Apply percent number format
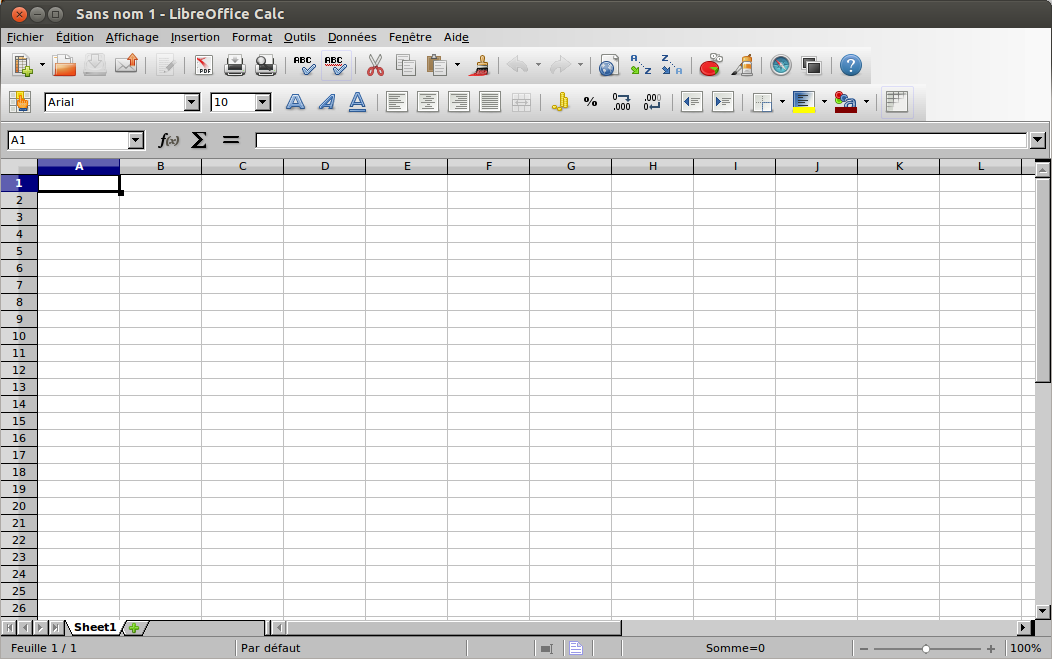Viewport: 1052px width, 659px height. pos(590,101)
